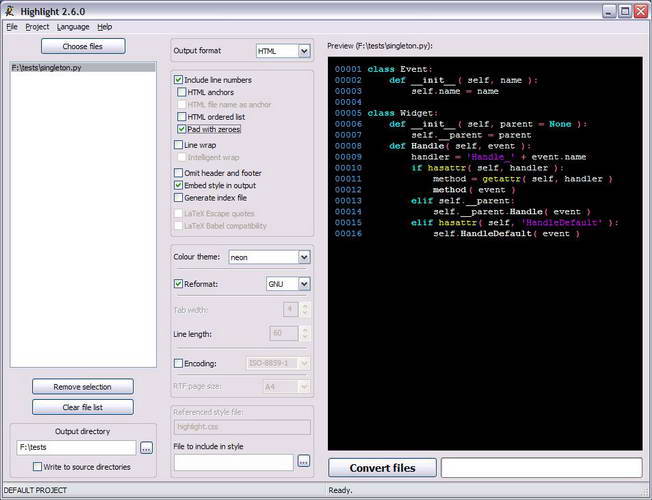This screenshot has width=652, height=500.
Task: Open the Colour theme neon dropdown
Action: [269, 257]
